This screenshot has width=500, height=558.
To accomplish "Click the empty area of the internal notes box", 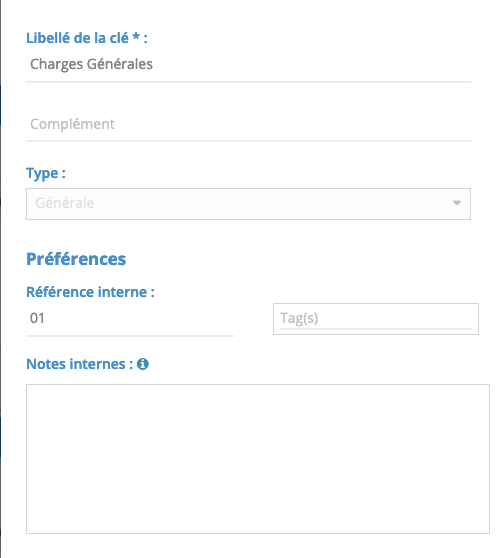I will [x=258, y=459].
